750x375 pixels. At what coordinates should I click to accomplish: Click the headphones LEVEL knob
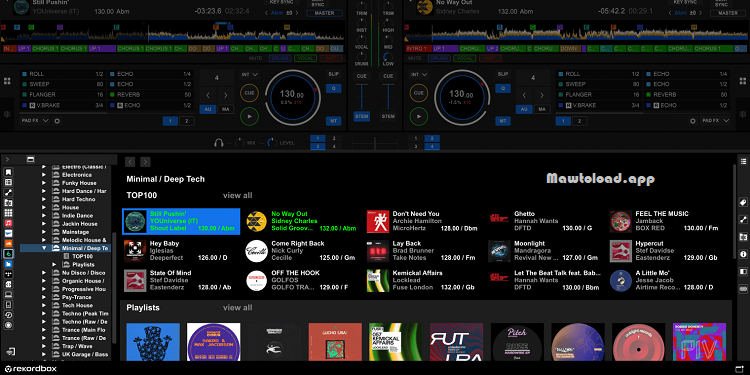(272, 142)
